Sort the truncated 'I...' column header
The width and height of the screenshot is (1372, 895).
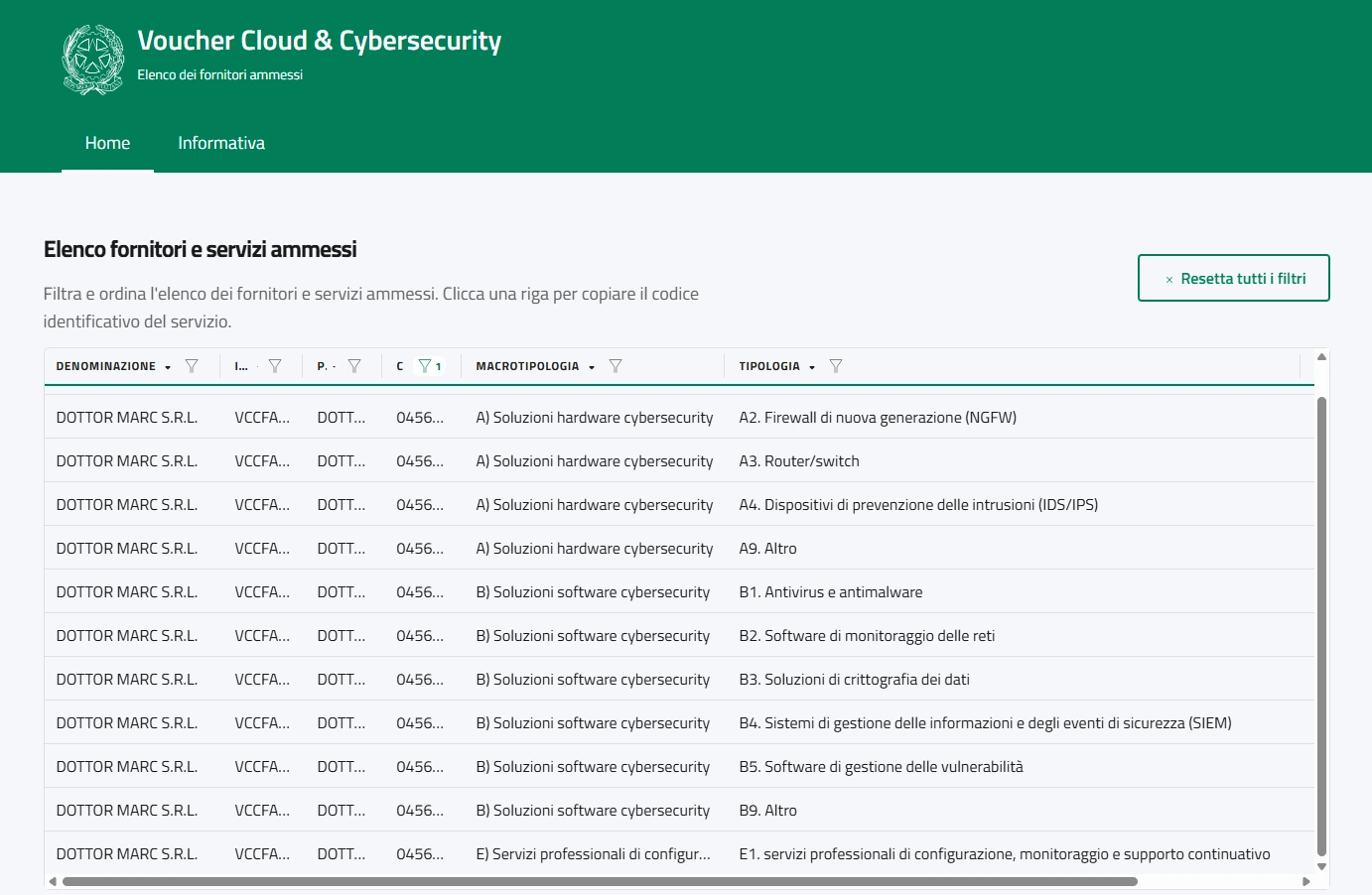241,366
